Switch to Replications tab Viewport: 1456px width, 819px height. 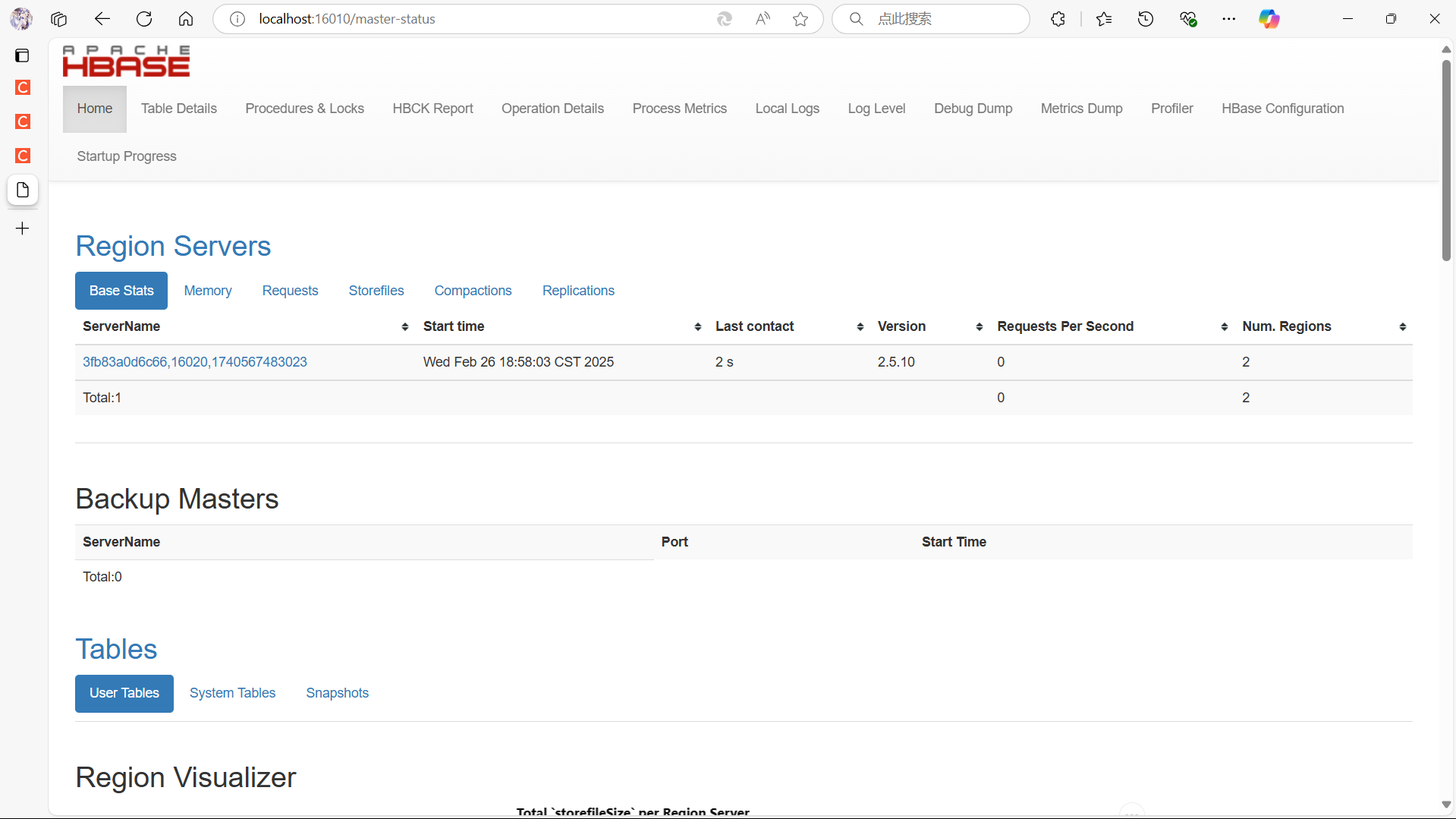pos(578,291)
